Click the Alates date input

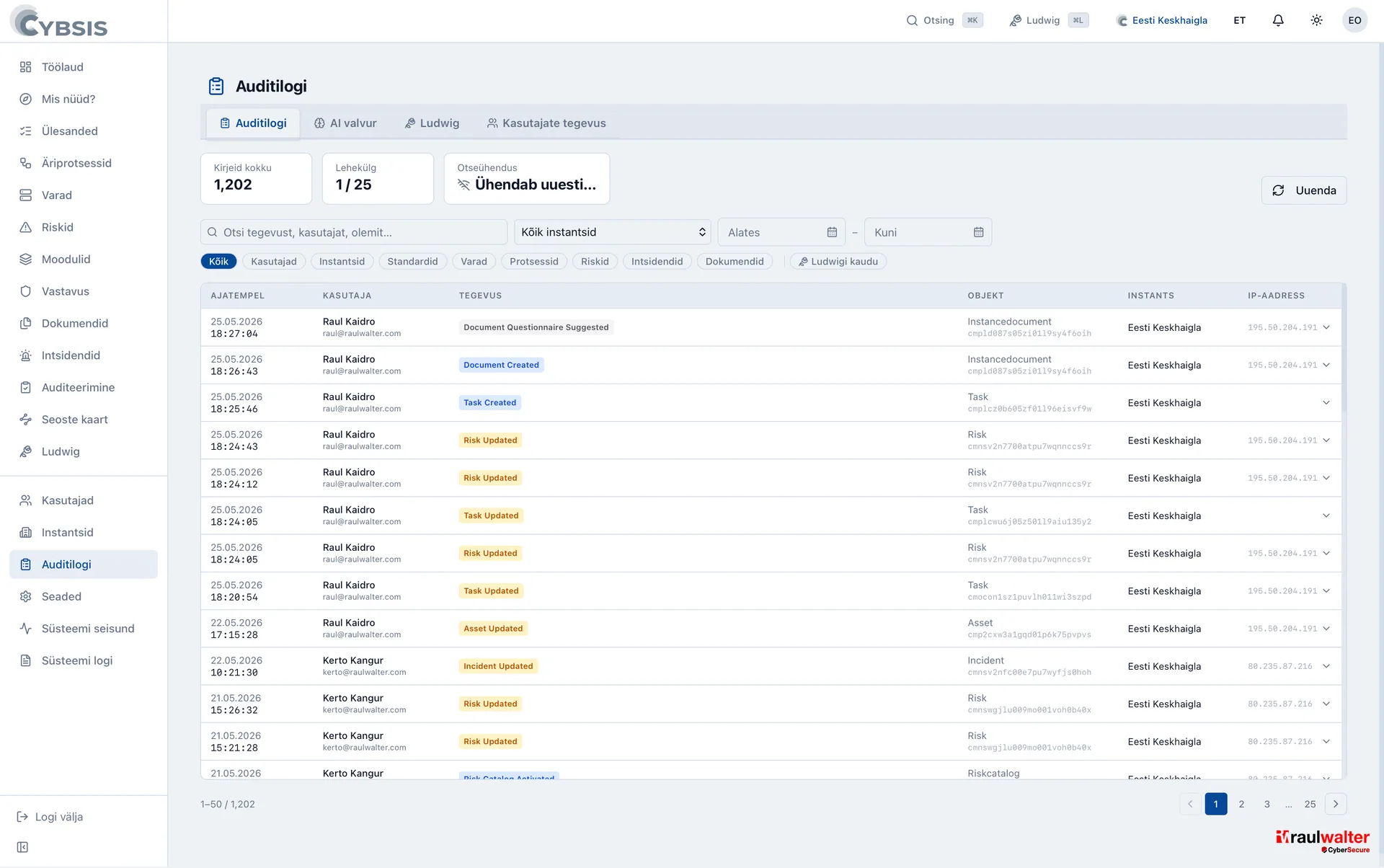click(781, 232)
